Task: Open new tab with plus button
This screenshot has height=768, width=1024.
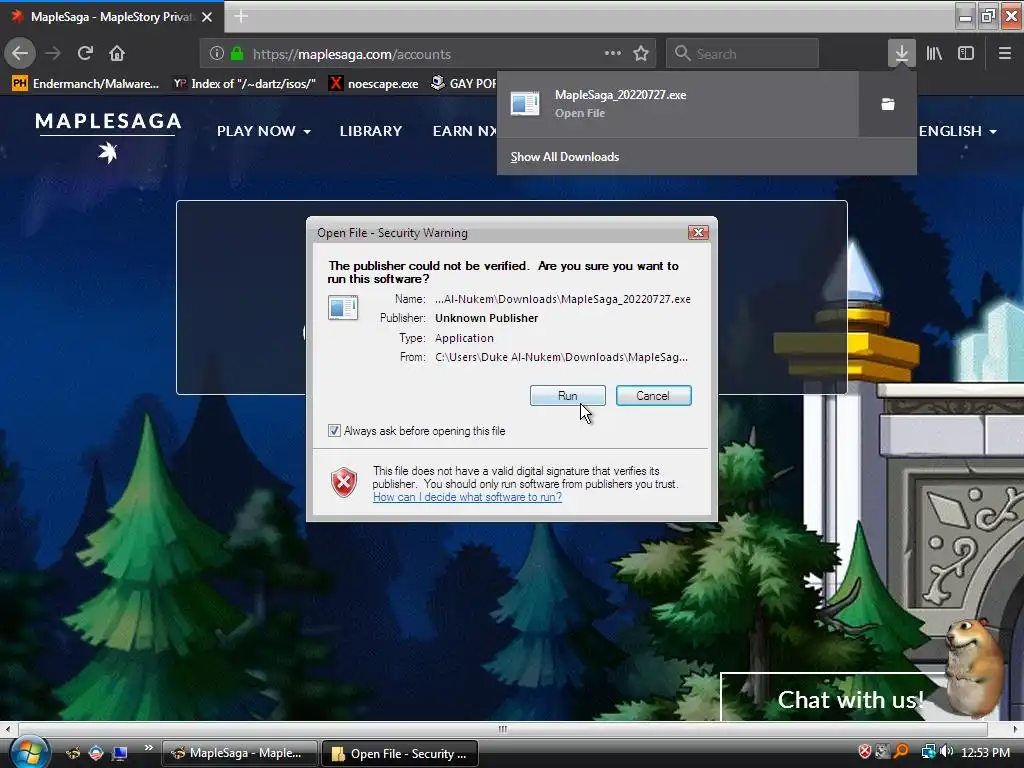Action: tap(241, 16)
